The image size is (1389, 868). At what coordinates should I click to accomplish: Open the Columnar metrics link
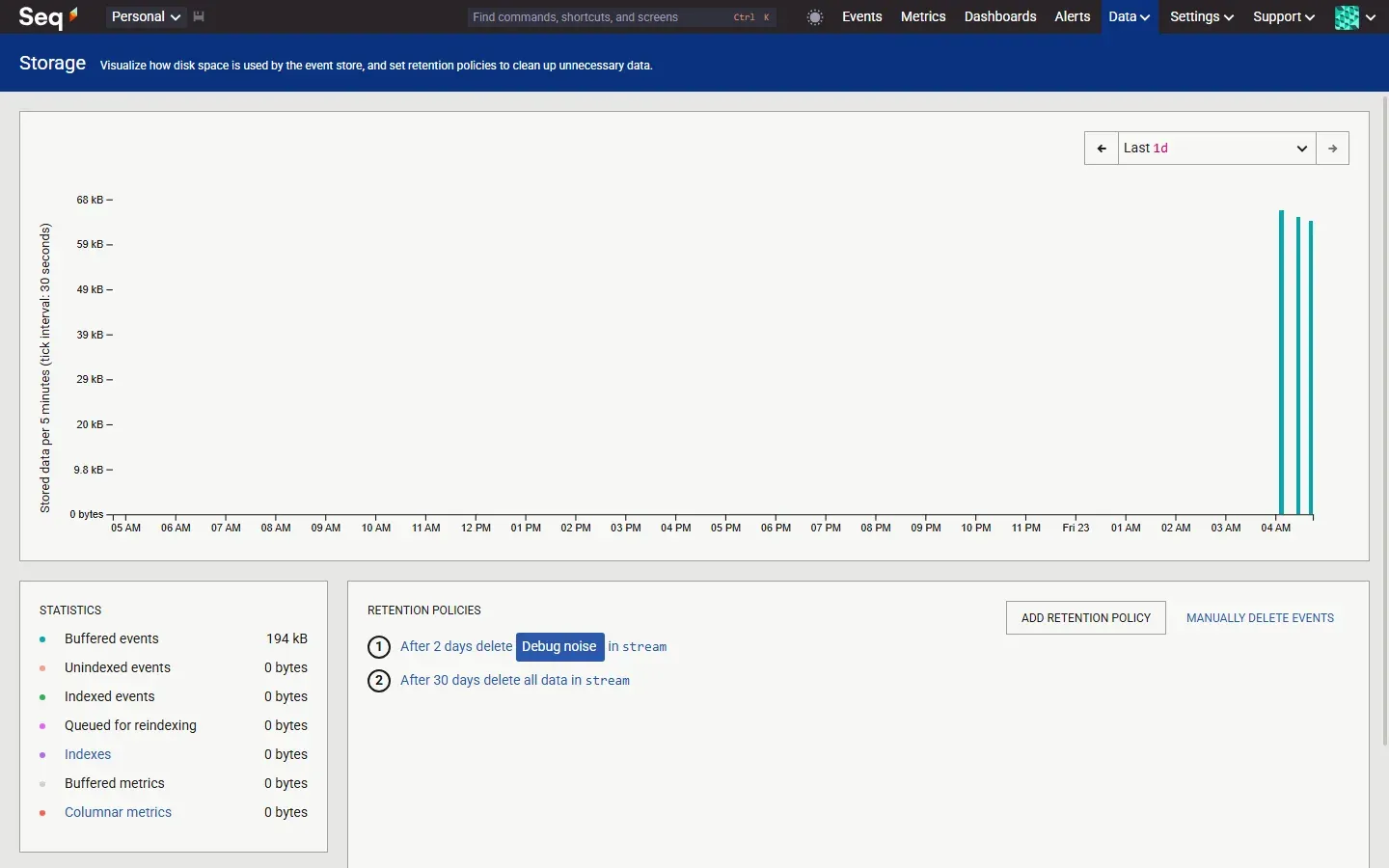pyautogui.click(x=119, y=813)
